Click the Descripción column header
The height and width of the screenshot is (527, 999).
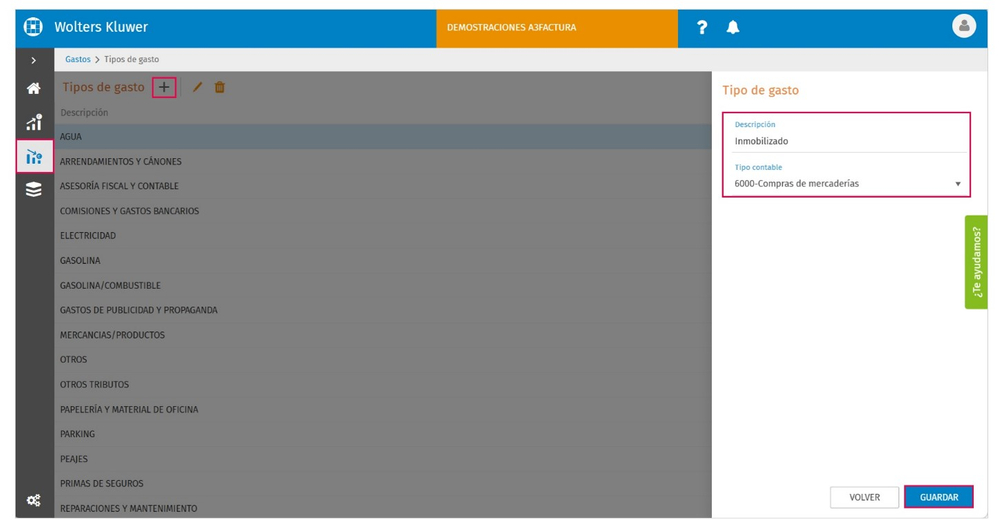(84, 113)
